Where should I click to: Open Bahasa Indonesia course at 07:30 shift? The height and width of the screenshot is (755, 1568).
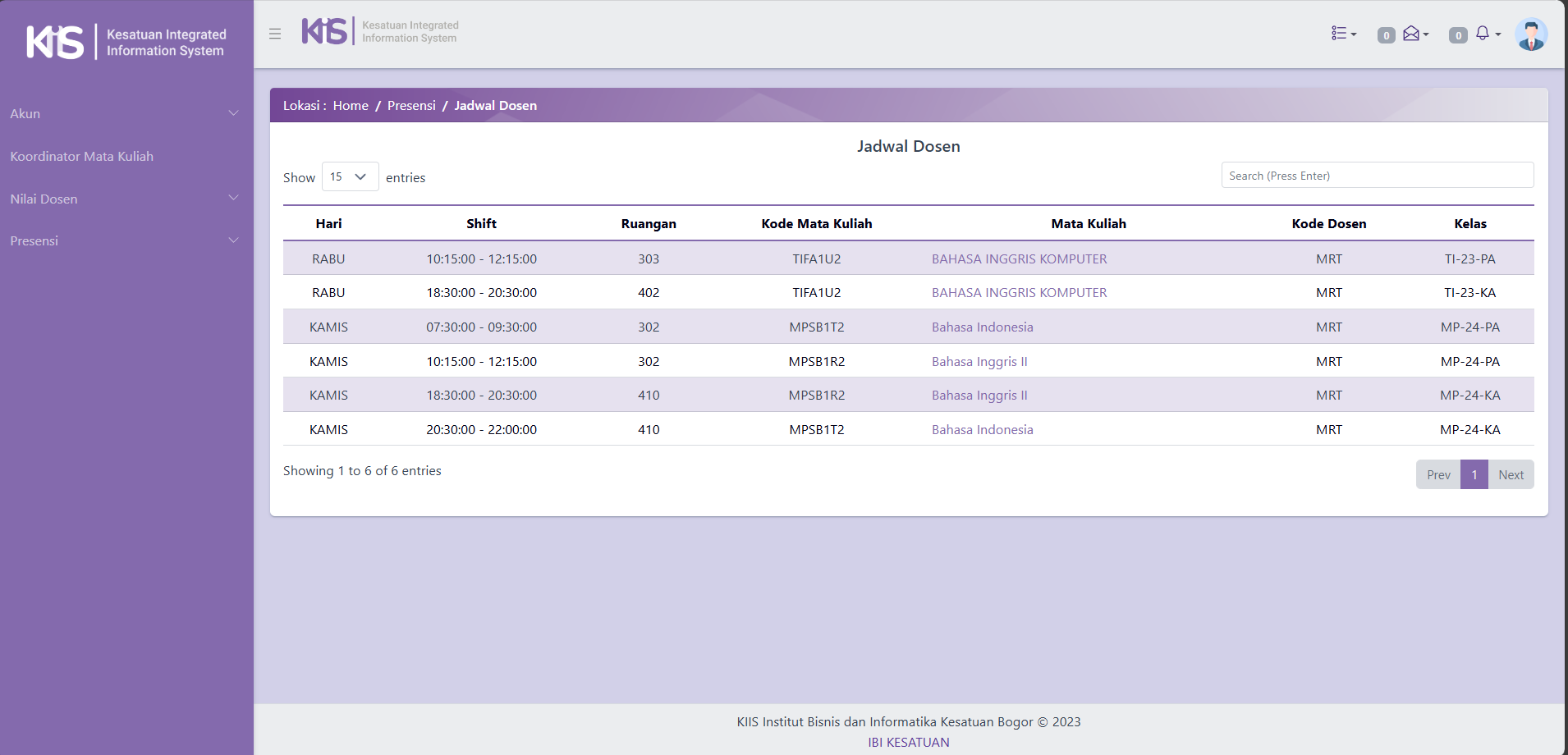(x=982, y=327)
